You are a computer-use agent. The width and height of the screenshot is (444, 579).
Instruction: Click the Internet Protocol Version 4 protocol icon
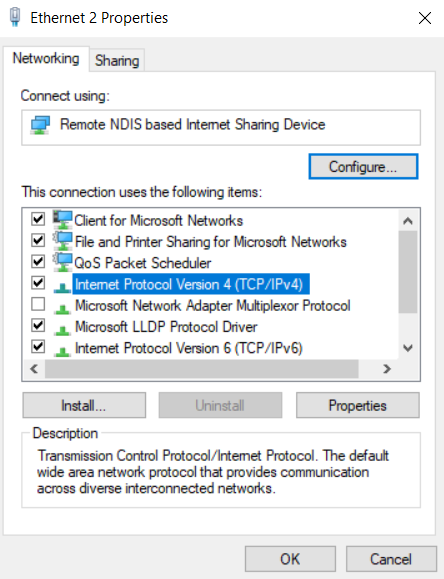pos(62,287)
